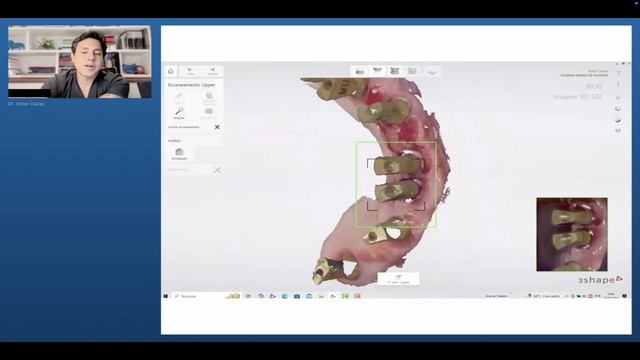The image size is (640, 360).
Task: Open the Análise tool icon
Action: (x=179, y=154)
